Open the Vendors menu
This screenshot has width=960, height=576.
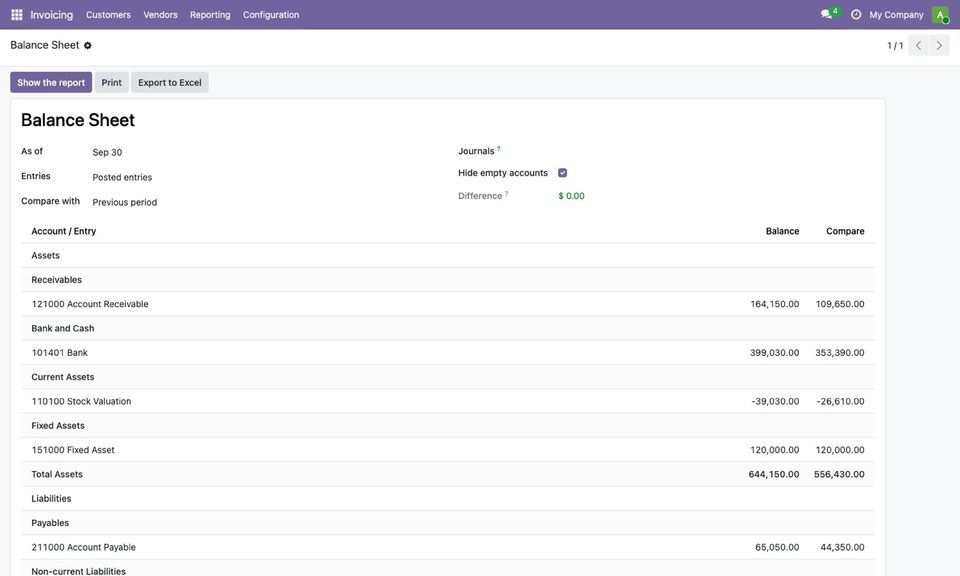point(160,15)
